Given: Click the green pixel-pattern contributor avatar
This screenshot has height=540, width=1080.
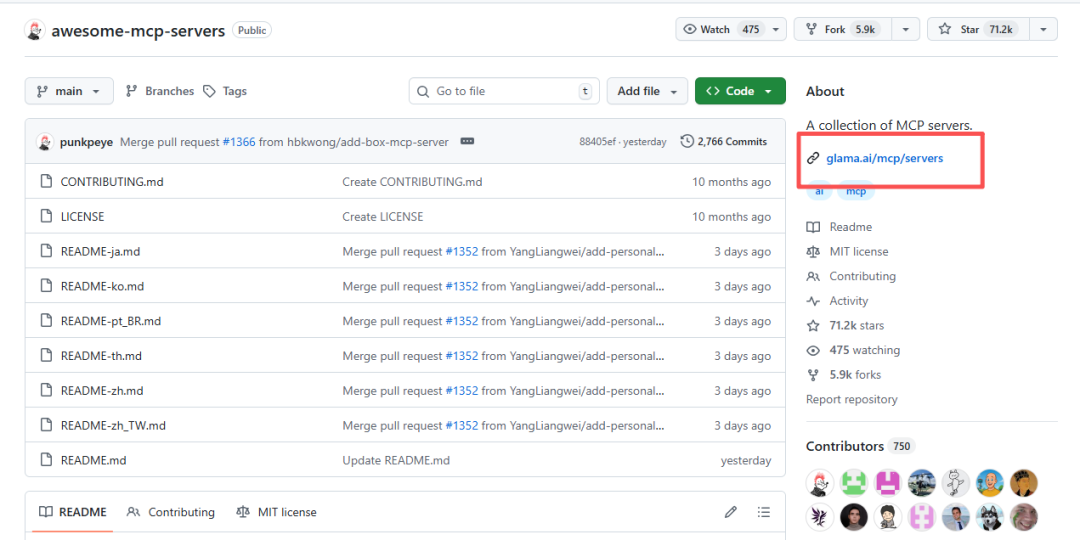Looking at the screenshot, I should coord(853,483).
